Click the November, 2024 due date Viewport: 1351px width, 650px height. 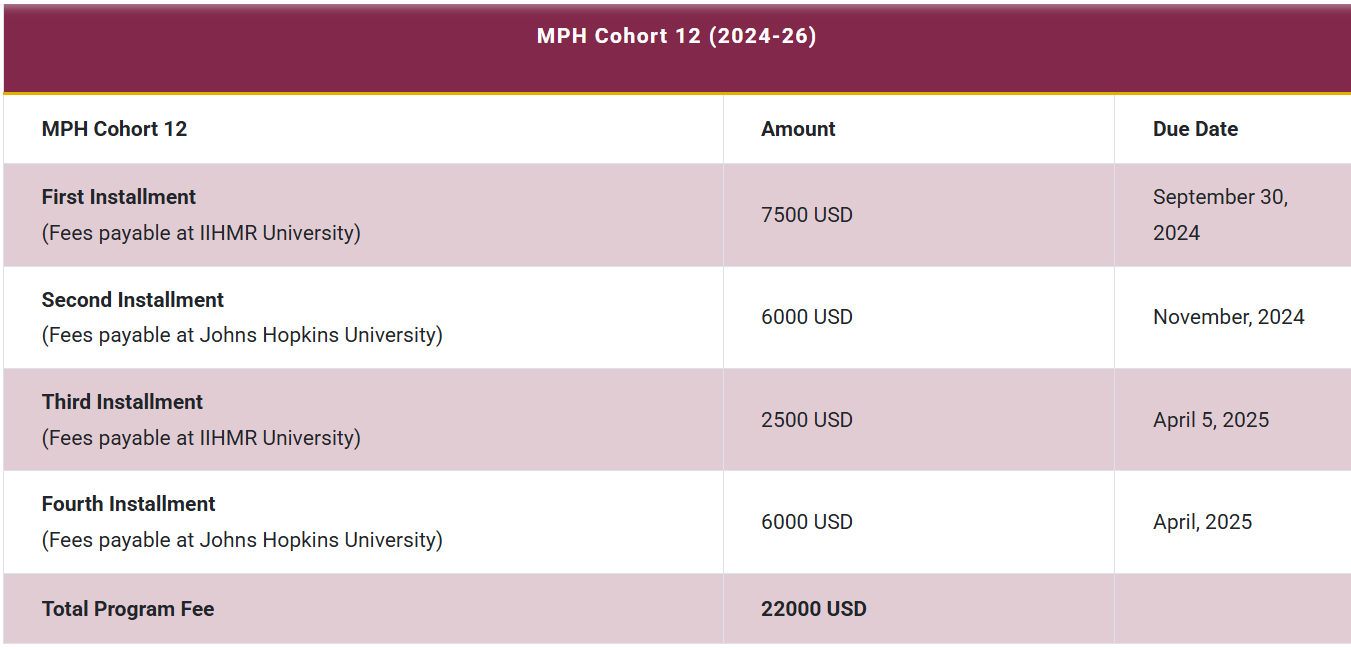tap(1228, 317)
